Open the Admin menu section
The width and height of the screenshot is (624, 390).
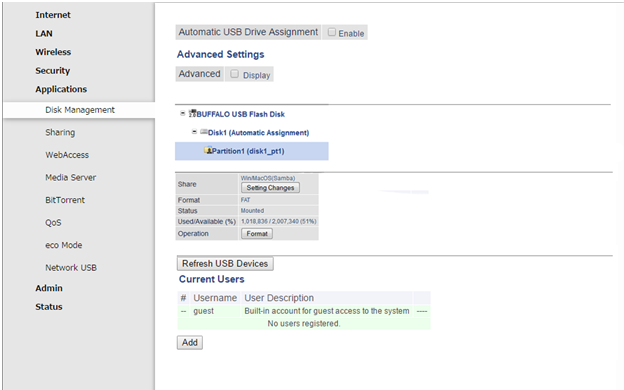[49, 288]
